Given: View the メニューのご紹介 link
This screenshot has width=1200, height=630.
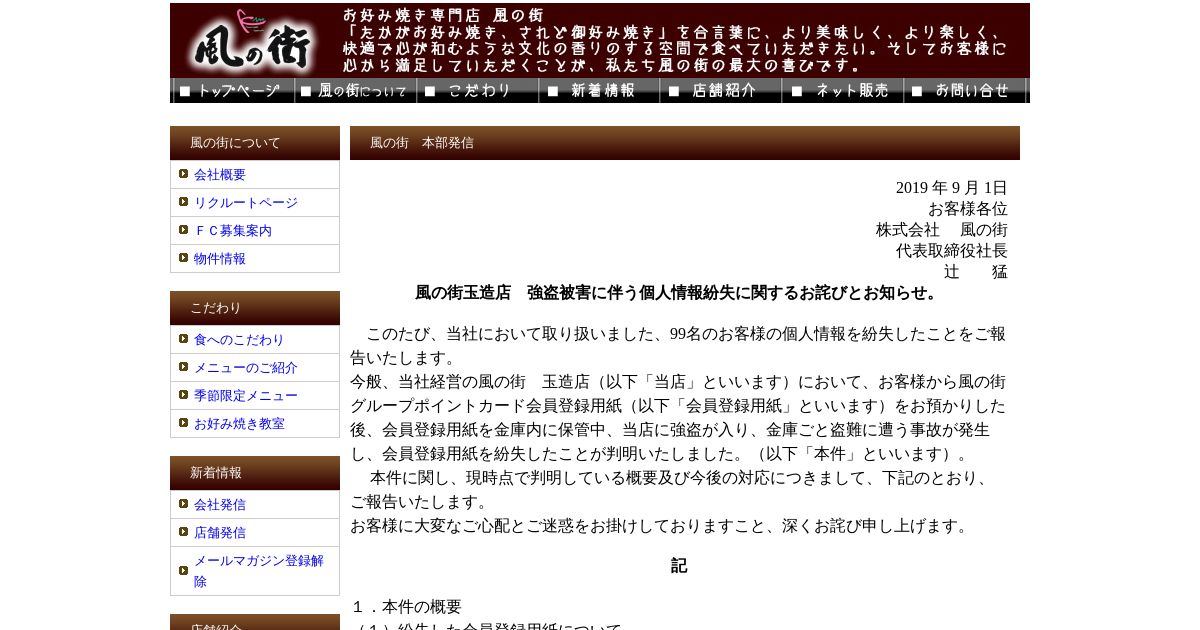Looking at the screenshot, I should click(246, 368).
